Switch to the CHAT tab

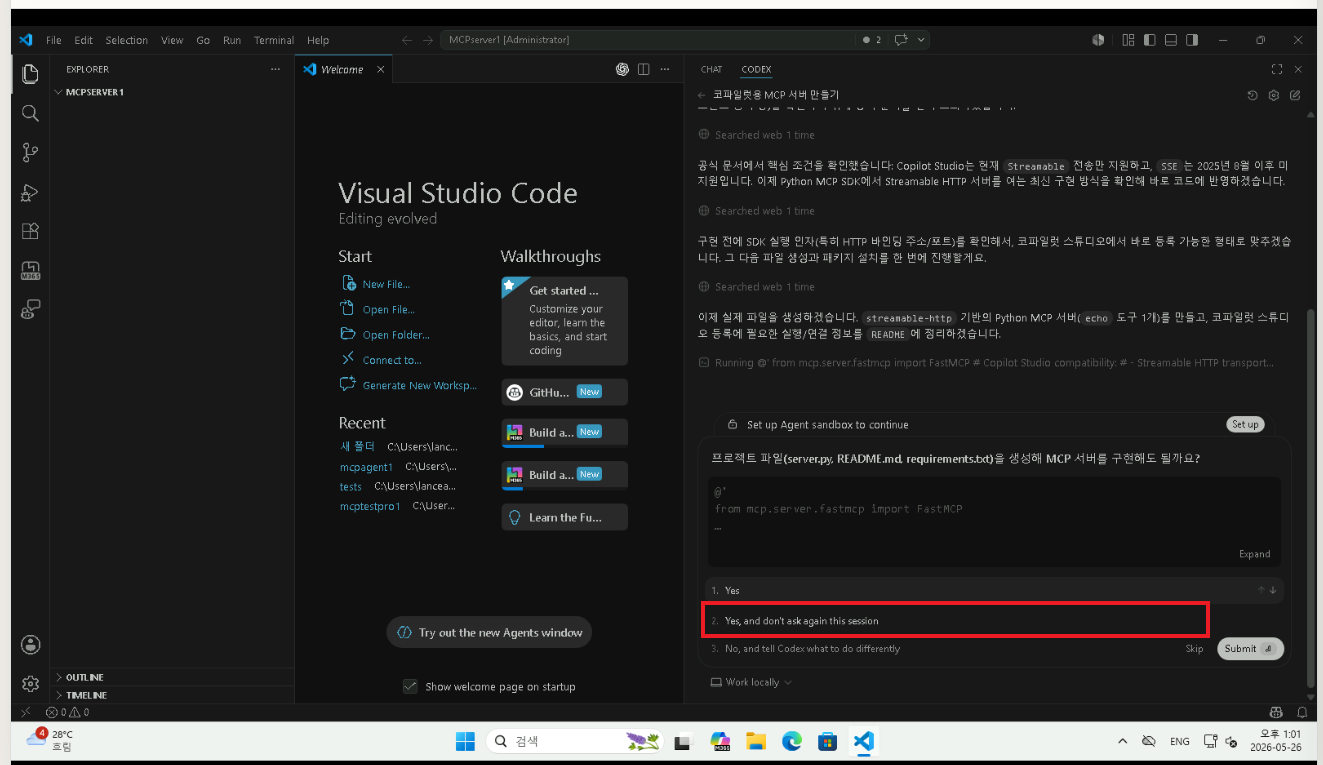pos(711,69)
